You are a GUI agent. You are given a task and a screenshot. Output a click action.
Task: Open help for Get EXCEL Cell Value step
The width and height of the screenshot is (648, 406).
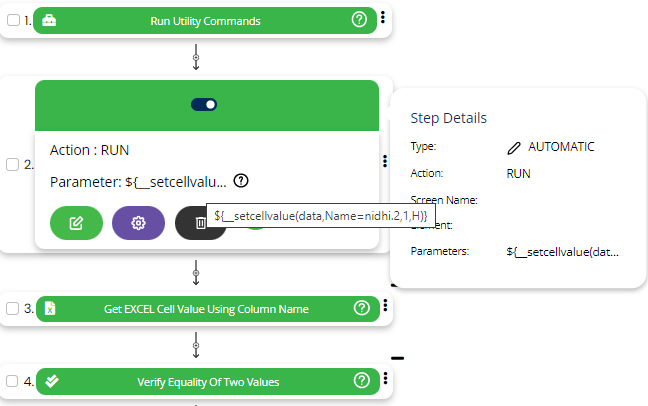point(361,309)
